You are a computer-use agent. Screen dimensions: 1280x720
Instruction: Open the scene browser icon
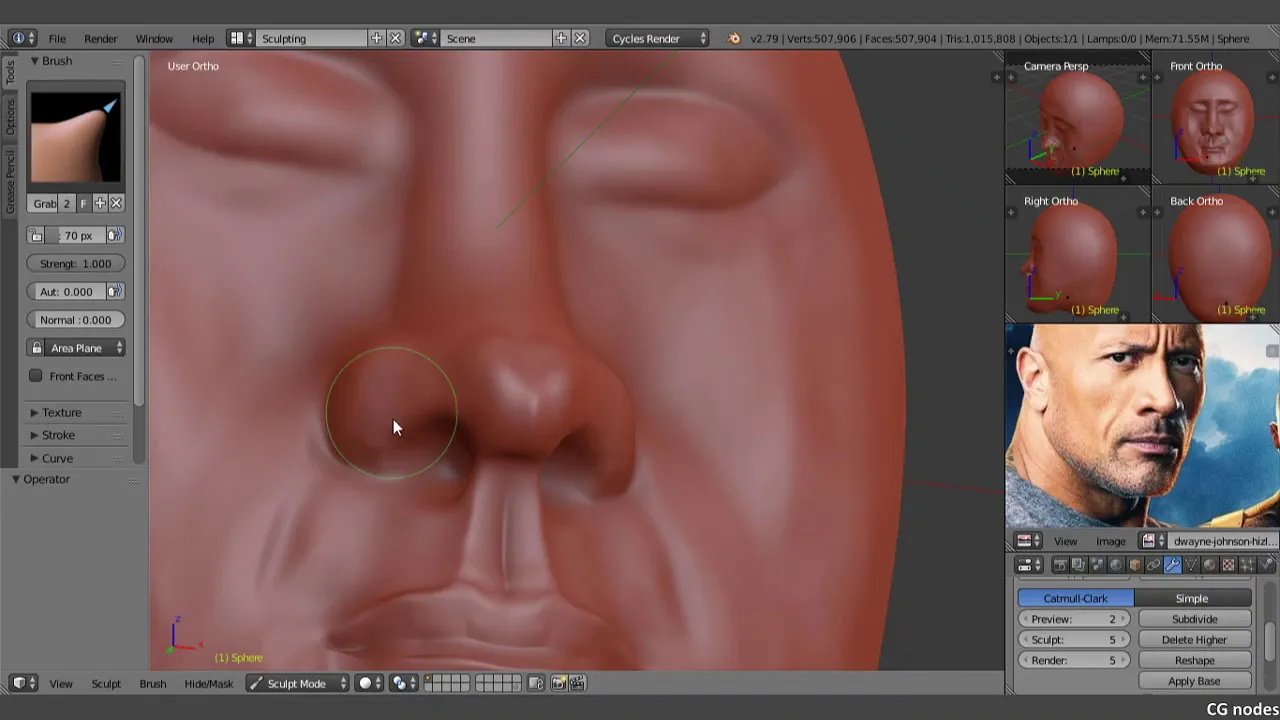(x=426, y=38)
